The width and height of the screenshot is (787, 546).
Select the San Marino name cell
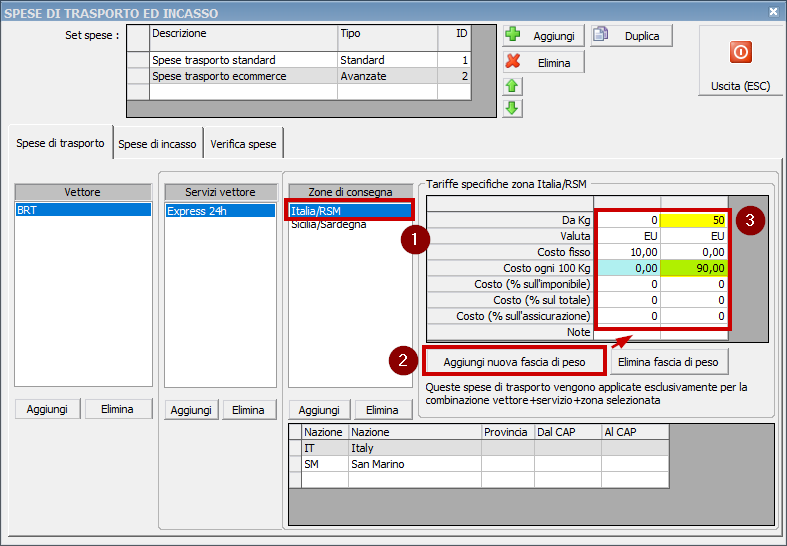point(415,464)
